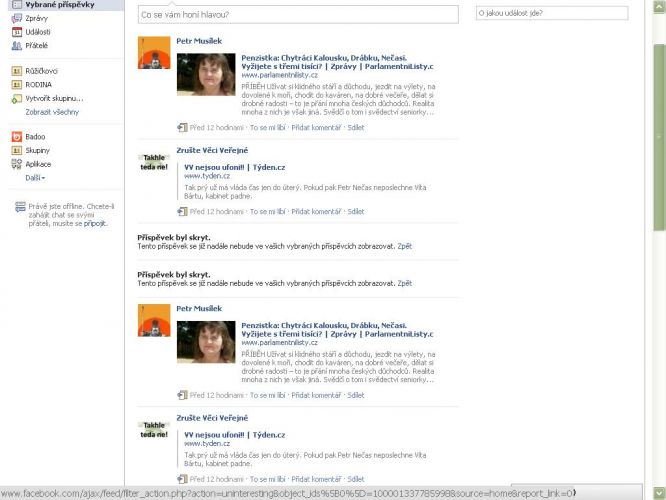This screenshot has width=666, height=500.
Task: Click www.parlamentnilisty.cz URL in topmost post
Action: [x=279, y=75]
